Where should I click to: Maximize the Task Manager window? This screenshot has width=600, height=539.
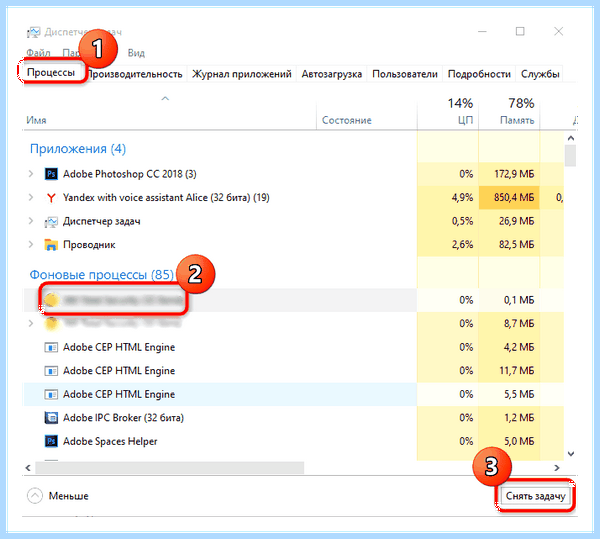tap(520, 31)
